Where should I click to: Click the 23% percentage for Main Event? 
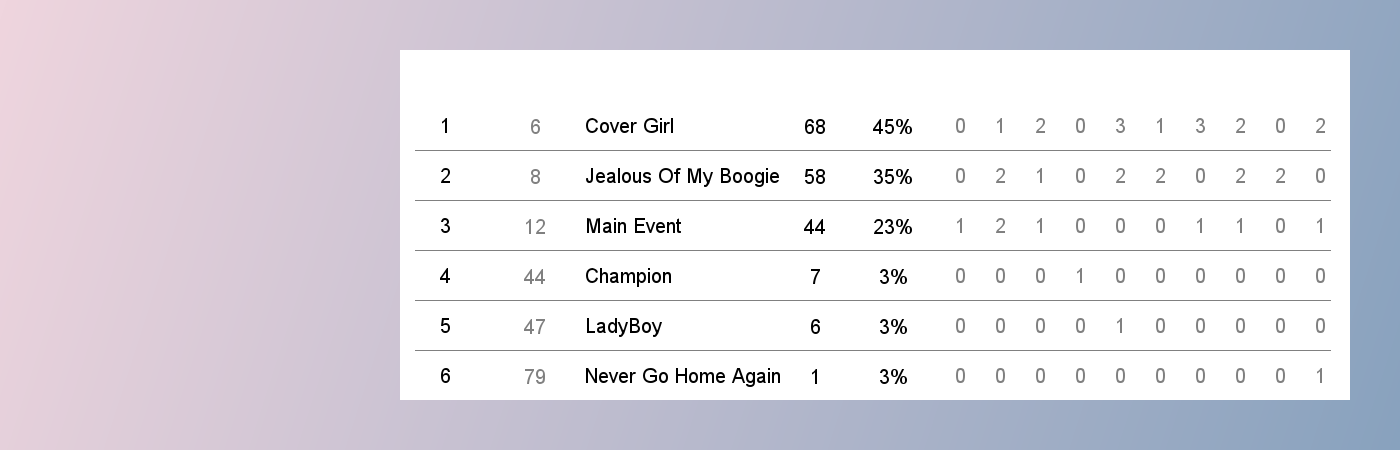[892, 227]
